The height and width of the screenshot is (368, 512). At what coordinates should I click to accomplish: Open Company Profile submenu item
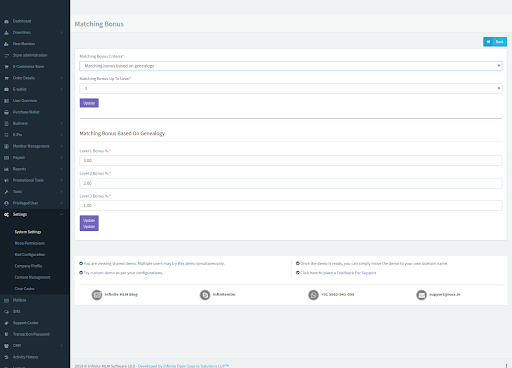28,266
